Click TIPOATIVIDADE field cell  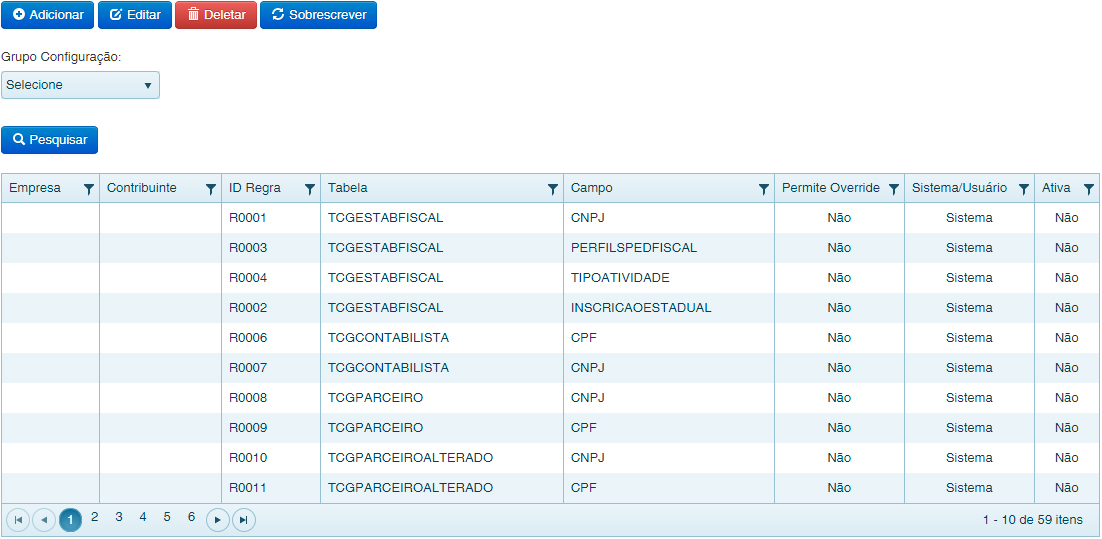669,278
